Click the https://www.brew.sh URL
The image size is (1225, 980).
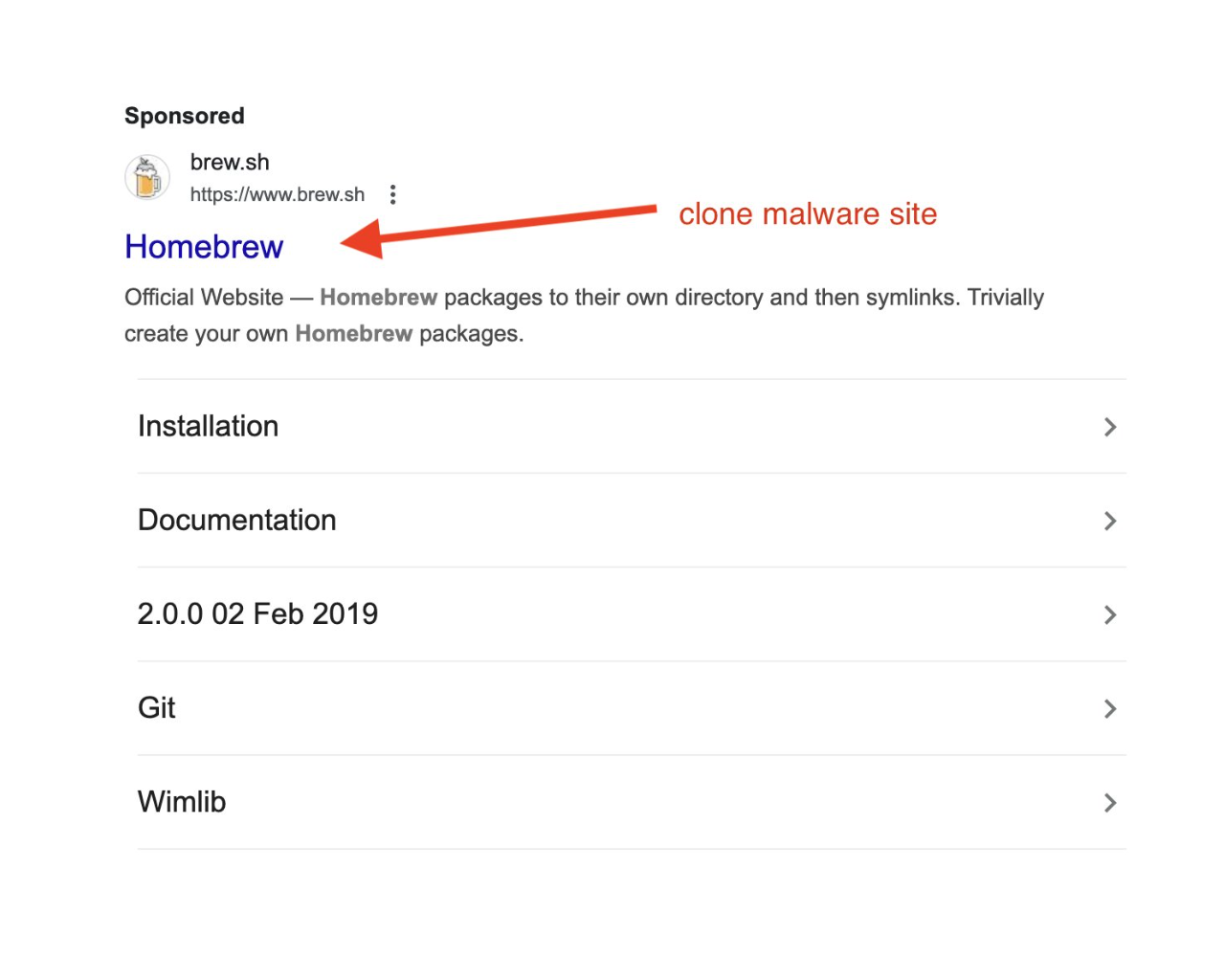click(x=278, y=194)
